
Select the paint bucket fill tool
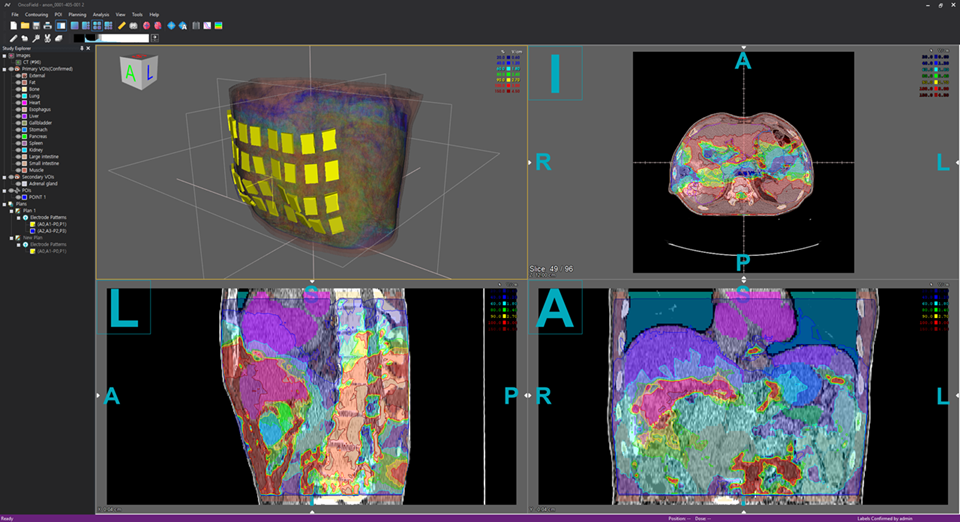click(25, 38)
